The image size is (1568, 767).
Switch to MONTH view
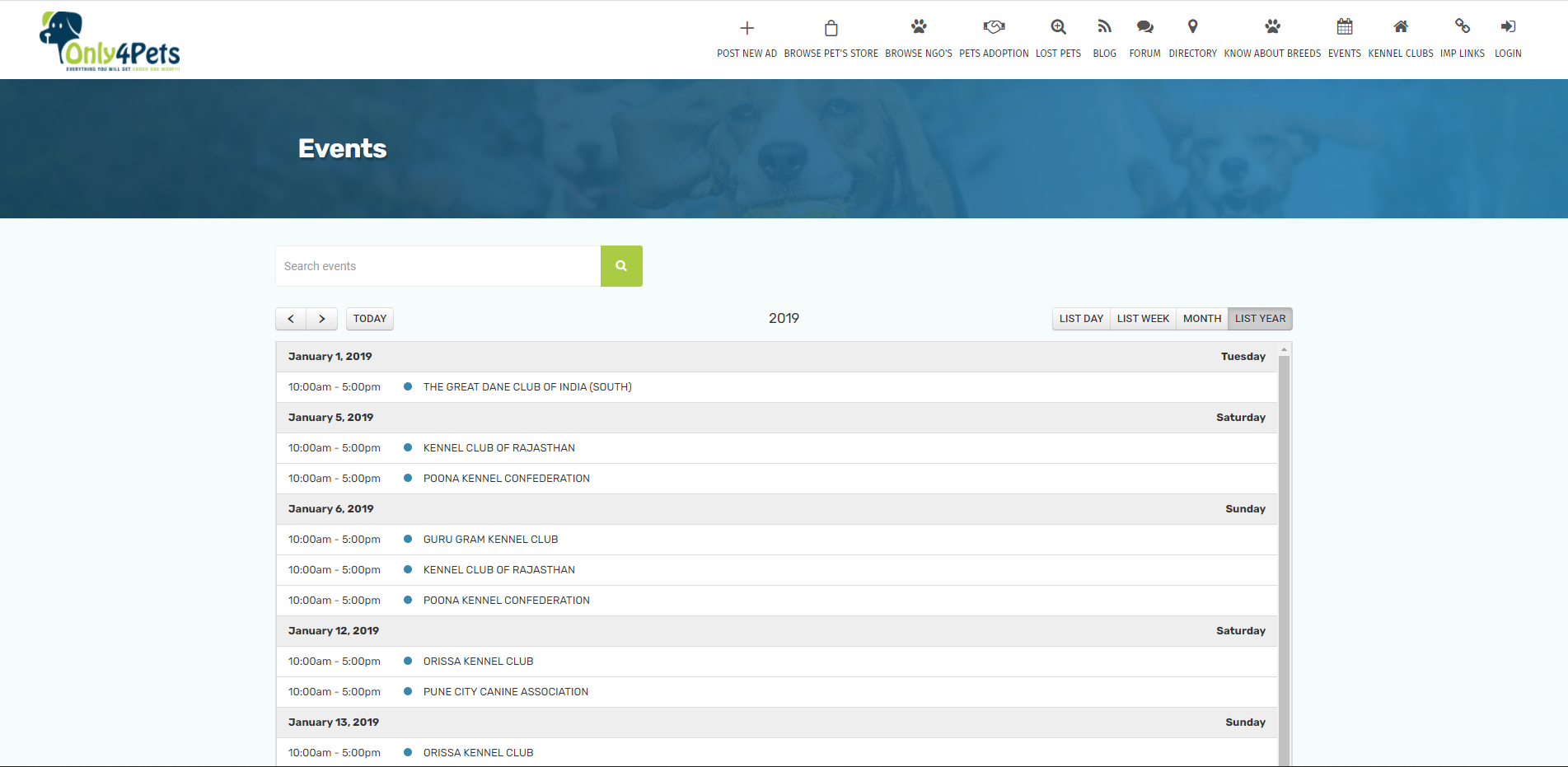(x=1202, y=319)
